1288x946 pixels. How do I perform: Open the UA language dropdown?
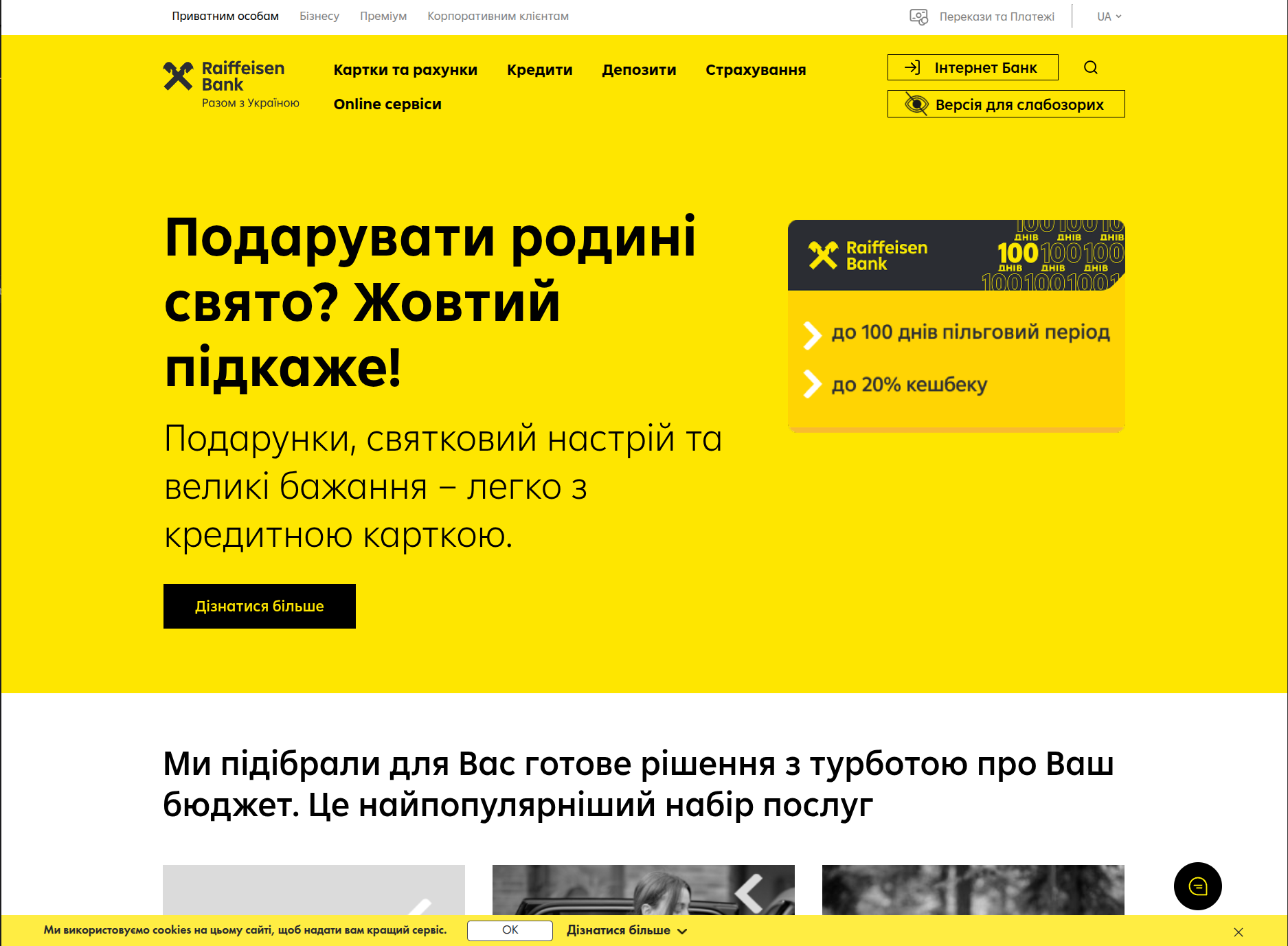(x=1109, y=16)
